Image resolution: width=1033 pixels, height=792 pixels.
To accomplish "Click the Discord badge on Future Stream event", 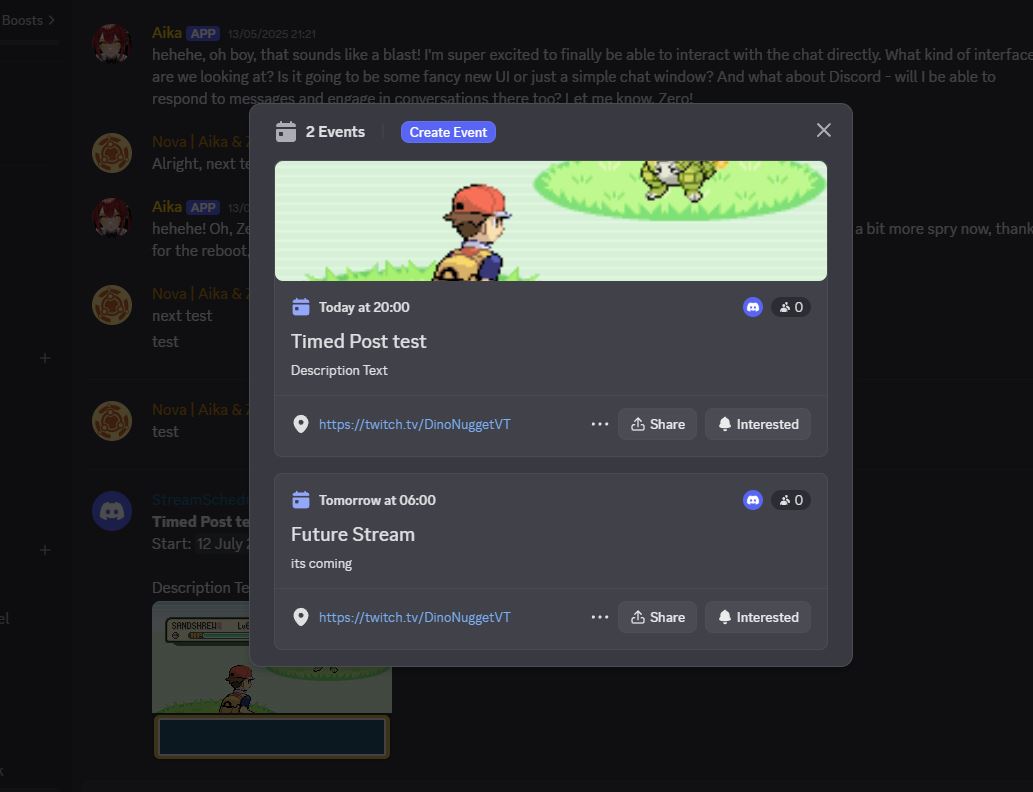I will [x=752, y=499].
